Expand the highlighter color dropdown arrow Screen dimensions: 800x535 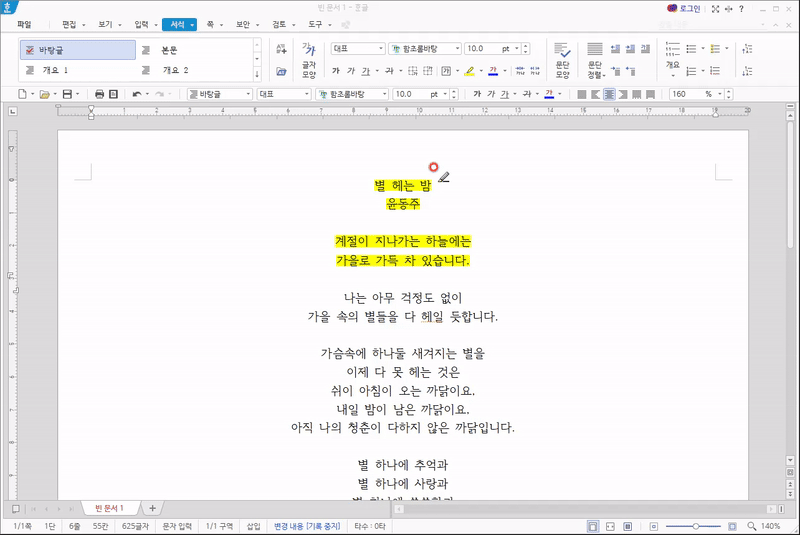tap(481, 71)
